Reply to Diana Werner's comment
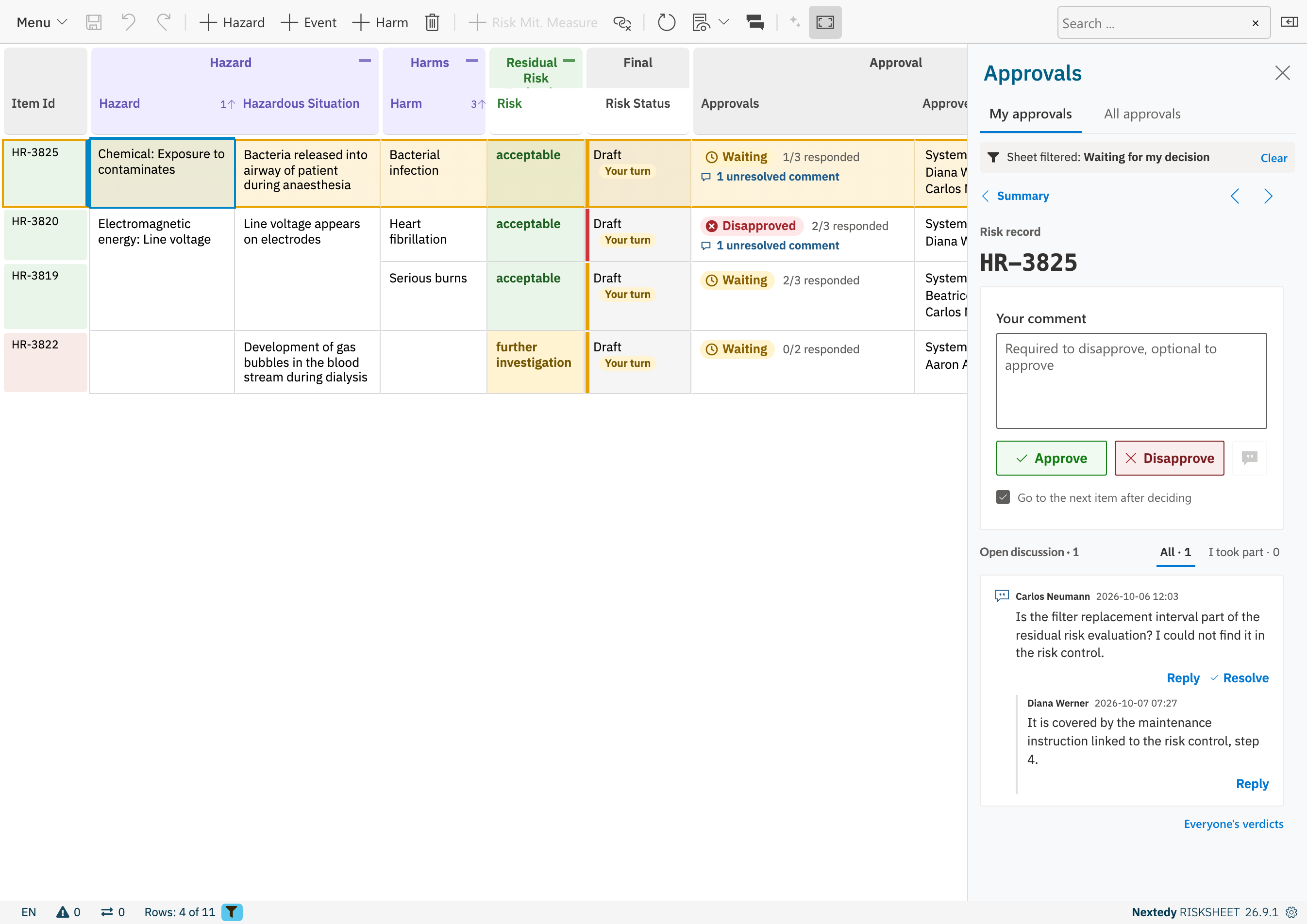 (x=1252, y=784)
